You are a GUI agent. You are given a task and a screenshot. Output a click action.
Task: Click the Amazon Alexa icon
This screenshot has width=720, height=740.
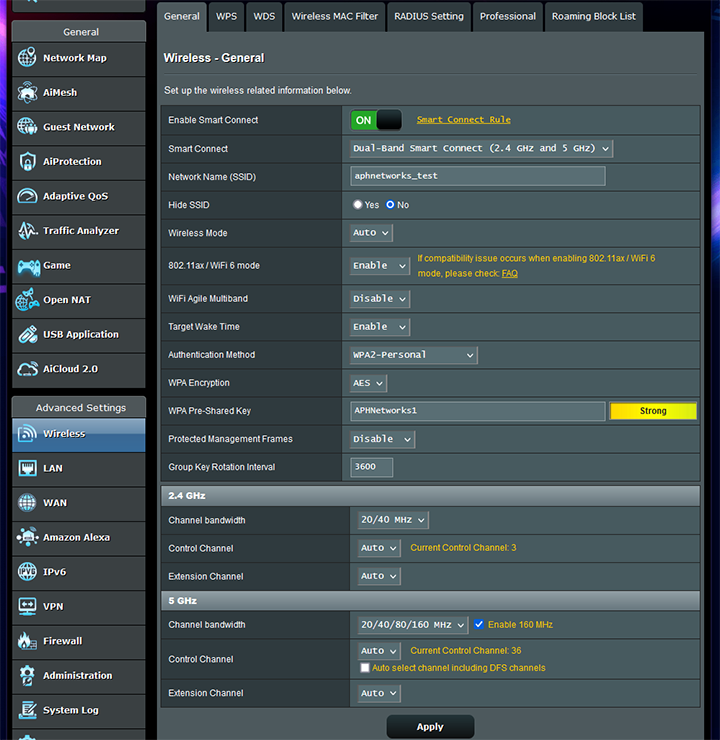tap(27, 538)
